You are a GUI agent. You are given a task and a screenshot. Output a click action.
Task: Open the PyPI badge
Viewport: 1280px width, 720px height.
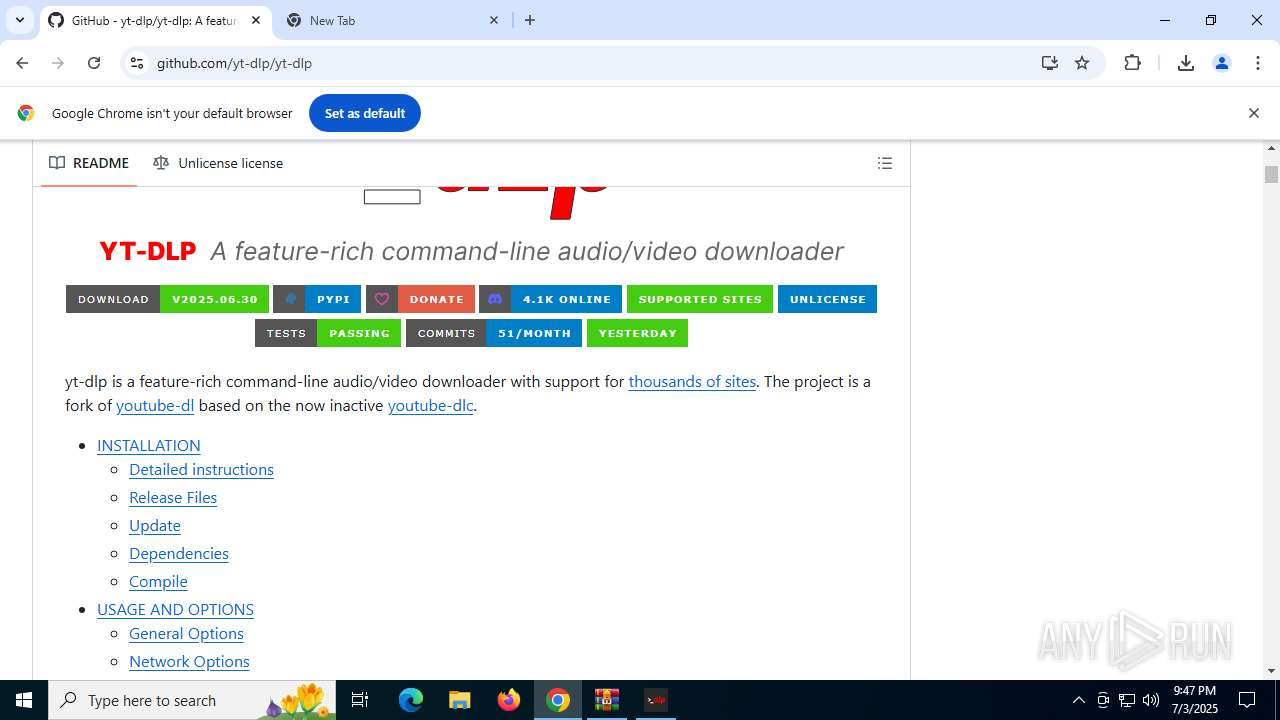point(317,299)
